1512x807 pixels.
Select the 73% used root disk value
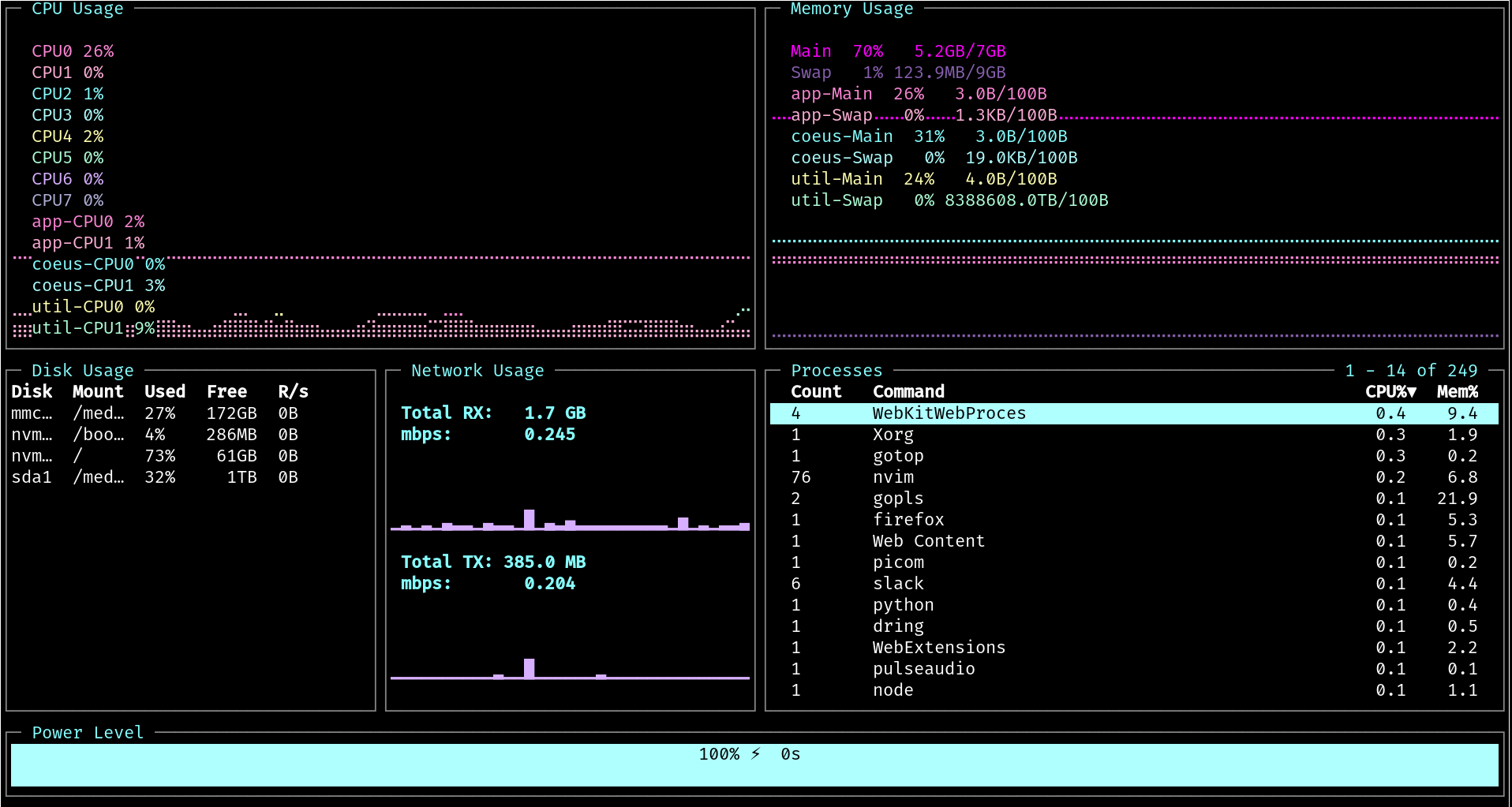(x=160, y=456)
